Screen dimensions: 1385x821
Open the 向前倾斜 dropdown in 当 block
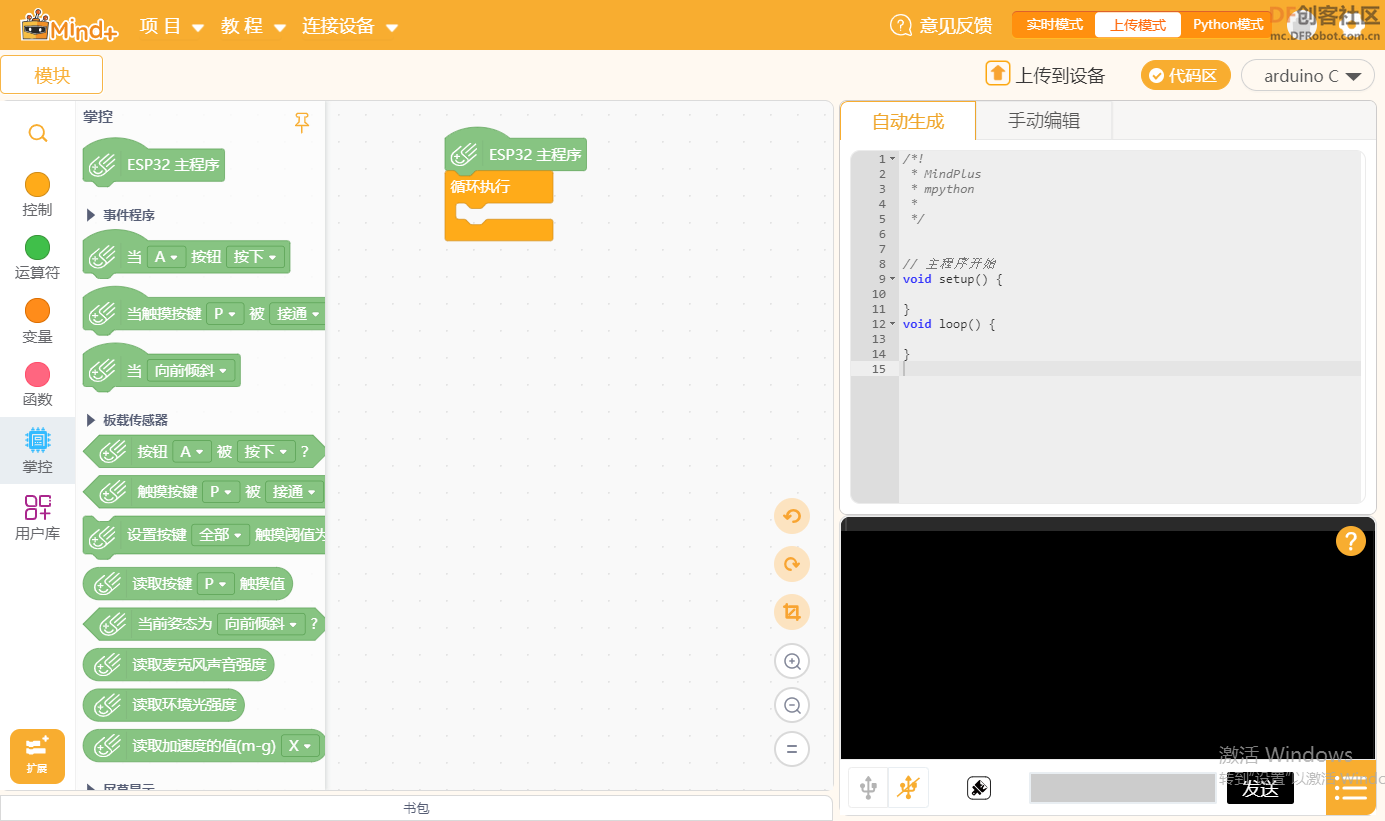(x=192, y=371)
